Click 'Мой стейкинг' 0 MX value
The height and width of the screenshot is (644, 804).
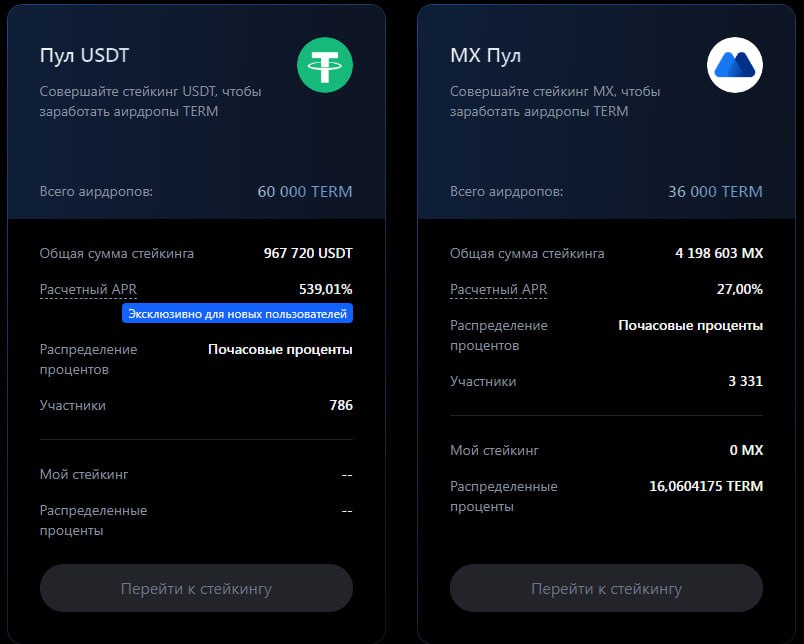(x=746, y=451)
